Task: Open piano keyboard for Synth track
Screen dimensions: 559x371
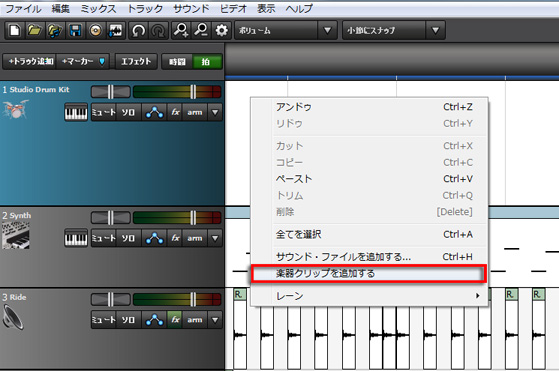Action: 76,238
